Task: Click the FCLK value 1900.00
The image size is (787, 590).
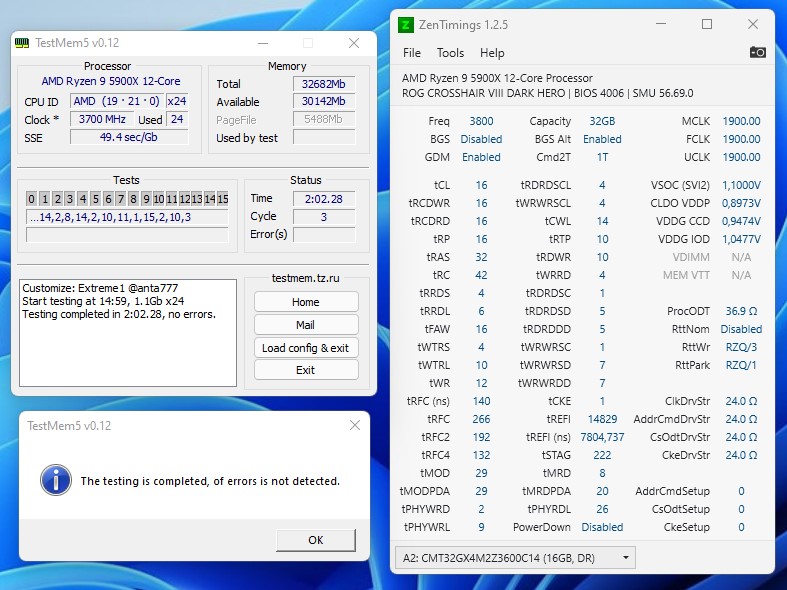Action: pyautogui.click(x=741, y=139)
